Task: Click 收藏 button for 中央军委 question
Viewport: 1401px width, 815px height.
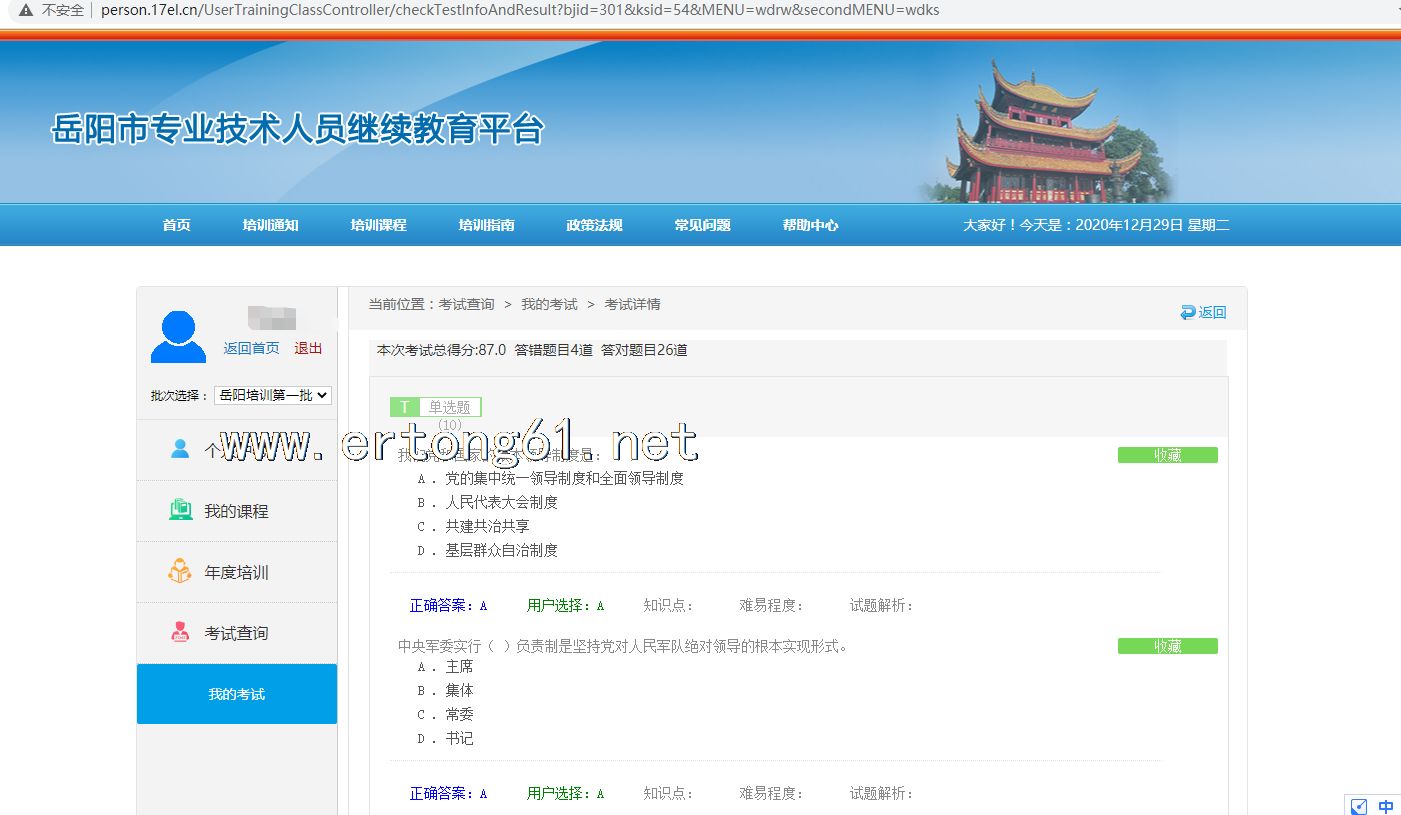Action: point(1167,646)
